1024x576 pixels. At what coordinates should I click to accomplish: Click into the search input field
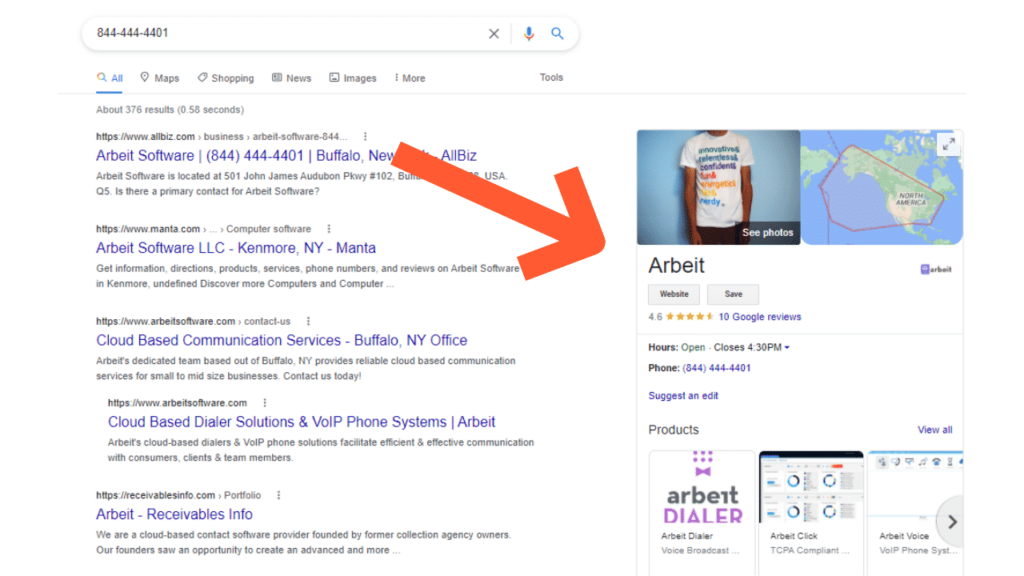click(280, 33)
